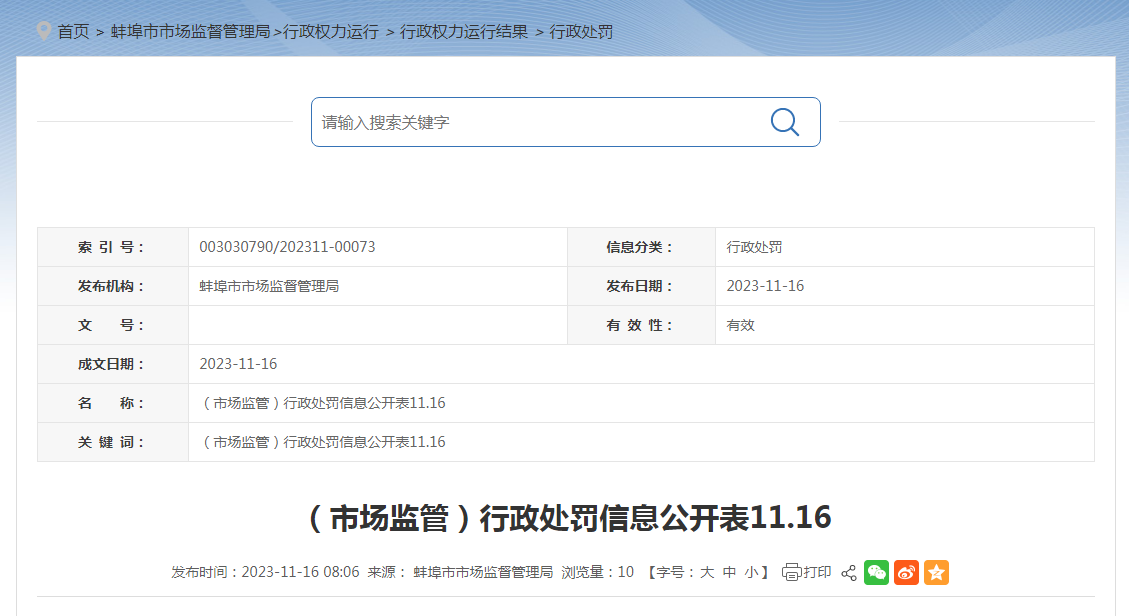Click the 发布日期 label cell
Screen dimensions: 1129x616
(x=642, y=286)
